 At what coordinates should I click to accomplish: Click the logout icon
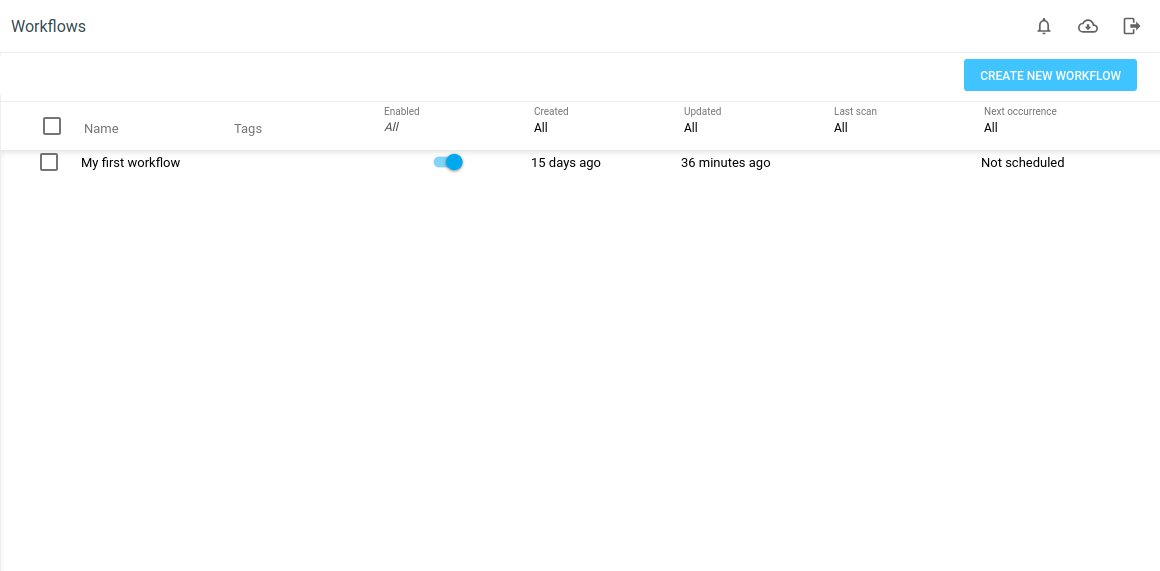1131,26
